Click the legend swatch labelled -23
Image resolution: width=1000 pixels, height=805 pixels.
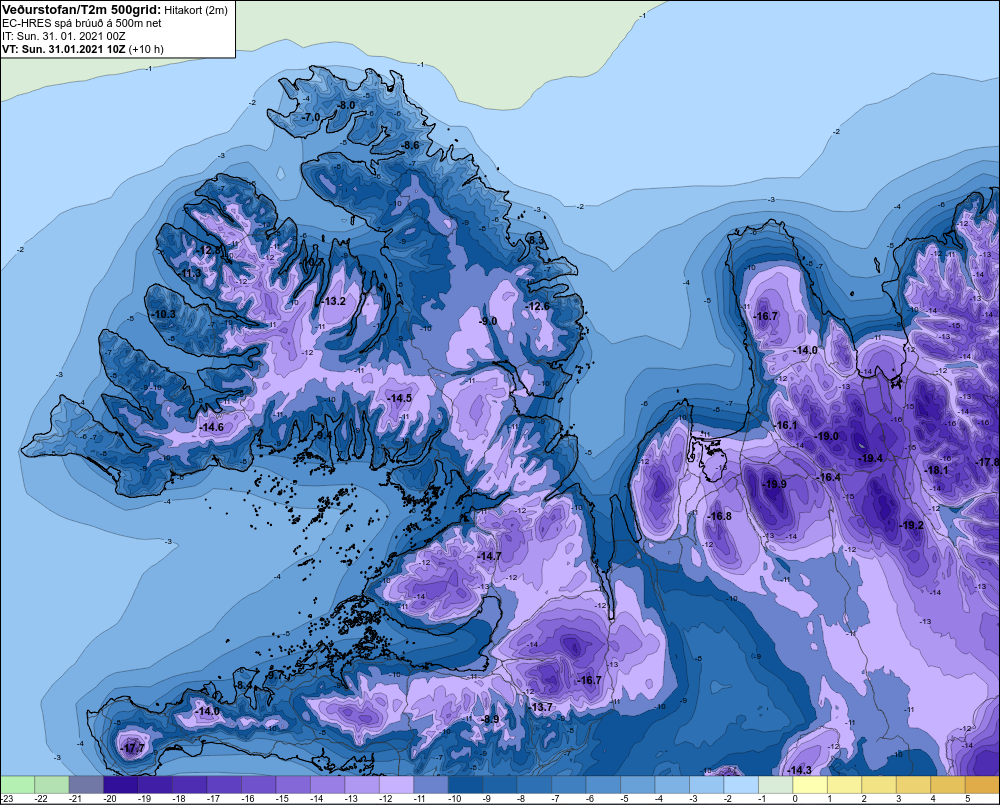[x=17, y=785]
